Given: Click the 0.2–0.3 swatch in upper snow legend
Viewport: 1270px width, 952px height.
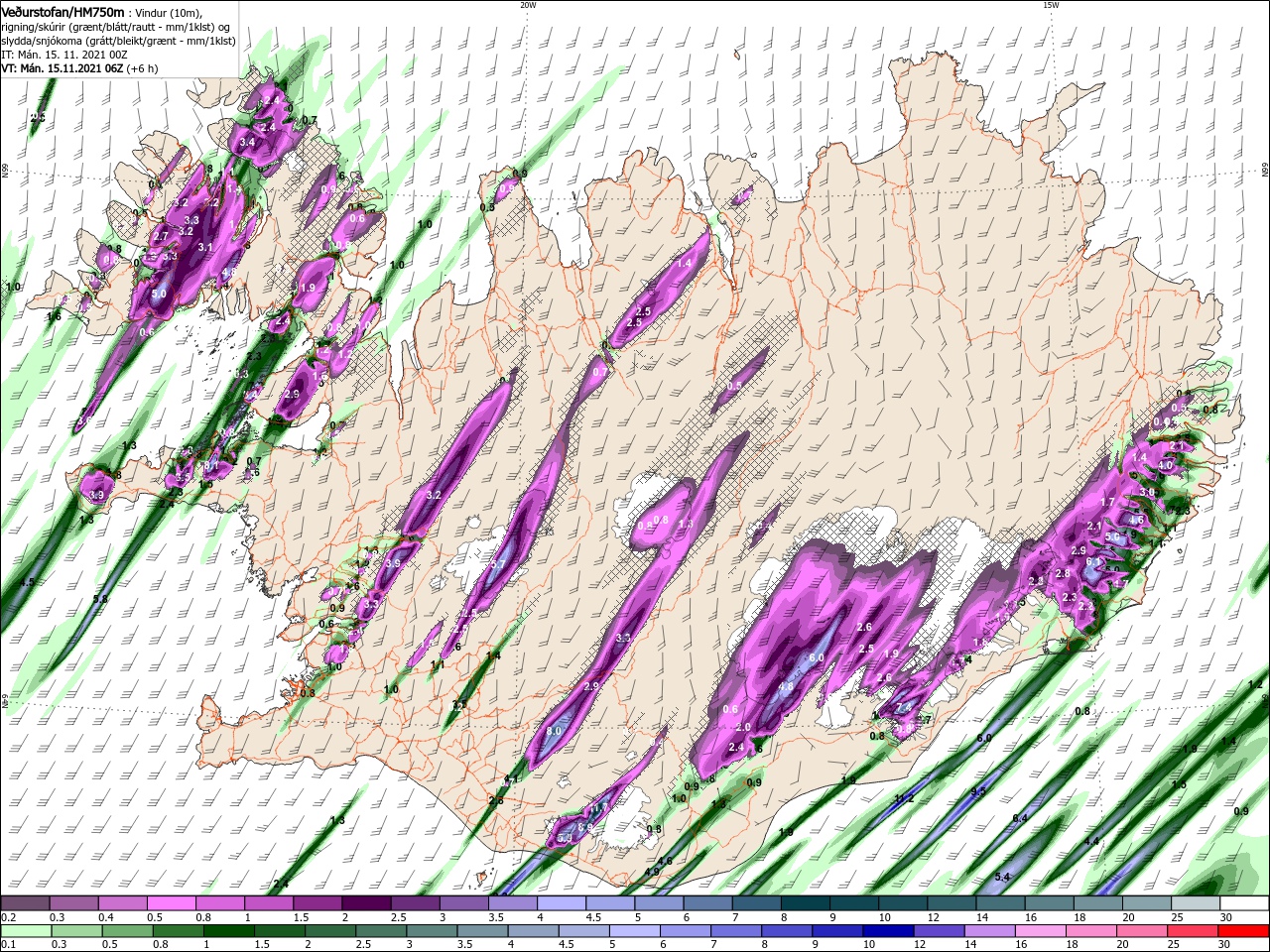Looking at the screenshot, I should coord(25,903).
